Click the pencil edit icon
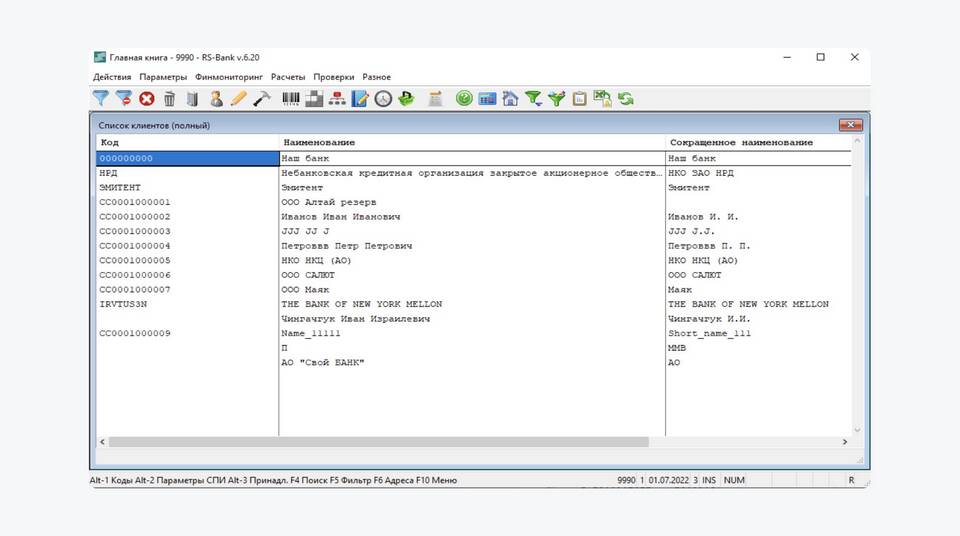The image size is (960, 536). [238, 99]
